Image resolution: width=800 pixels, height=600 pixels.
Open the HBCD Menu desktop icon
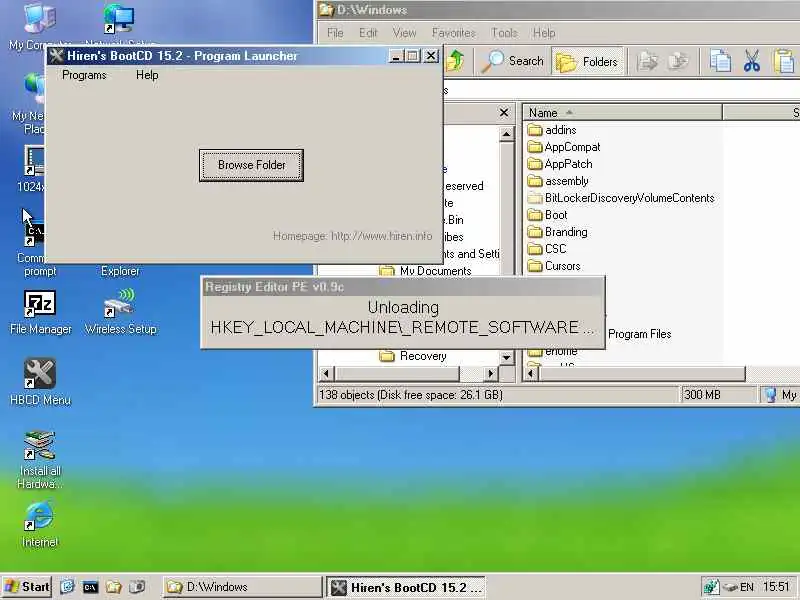40,383
